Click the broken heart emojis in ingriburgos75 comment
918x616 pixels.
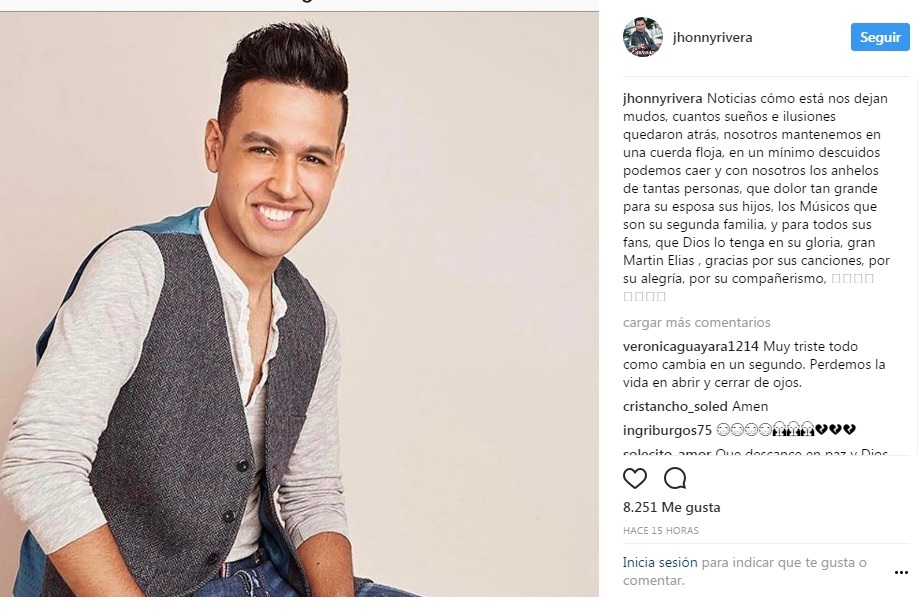(x=835, y=430)
